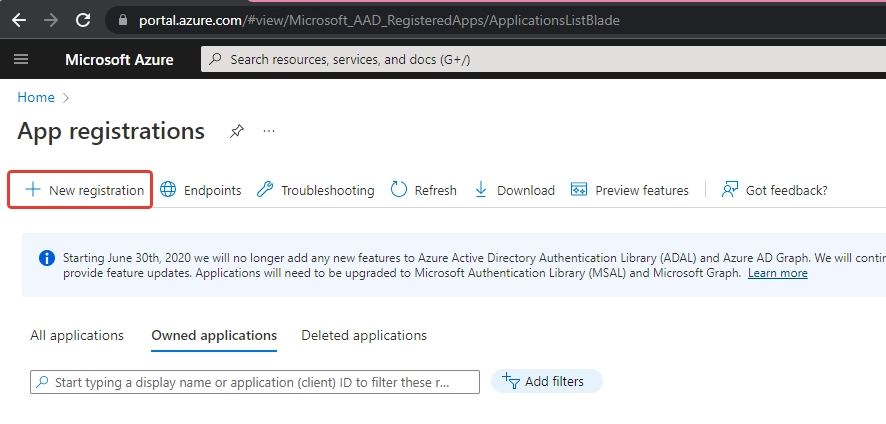The width and height of the screenshot is (886, 424).
Task: Click the browser forward arrow
Action: pos(51,20)
